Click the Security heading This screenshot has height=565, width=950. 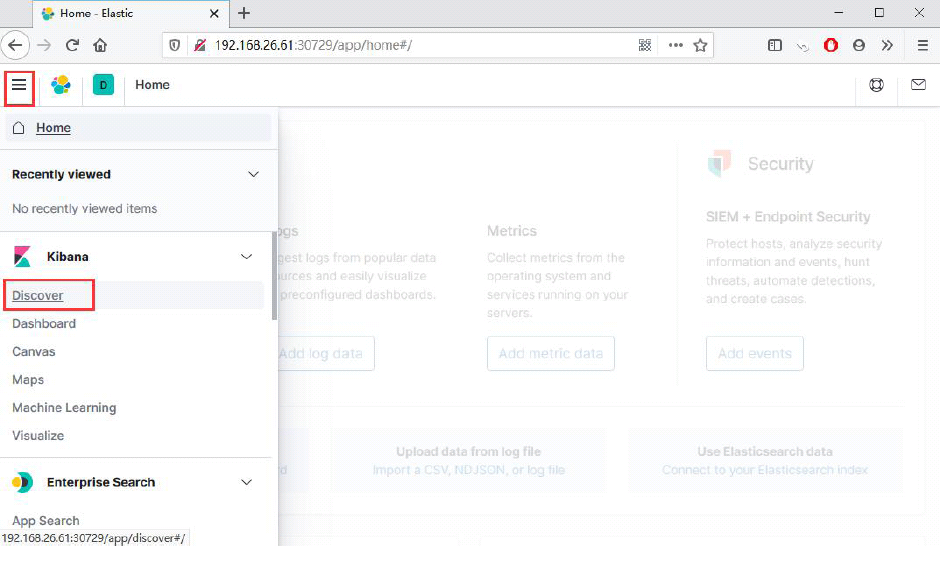coord(780,164)
